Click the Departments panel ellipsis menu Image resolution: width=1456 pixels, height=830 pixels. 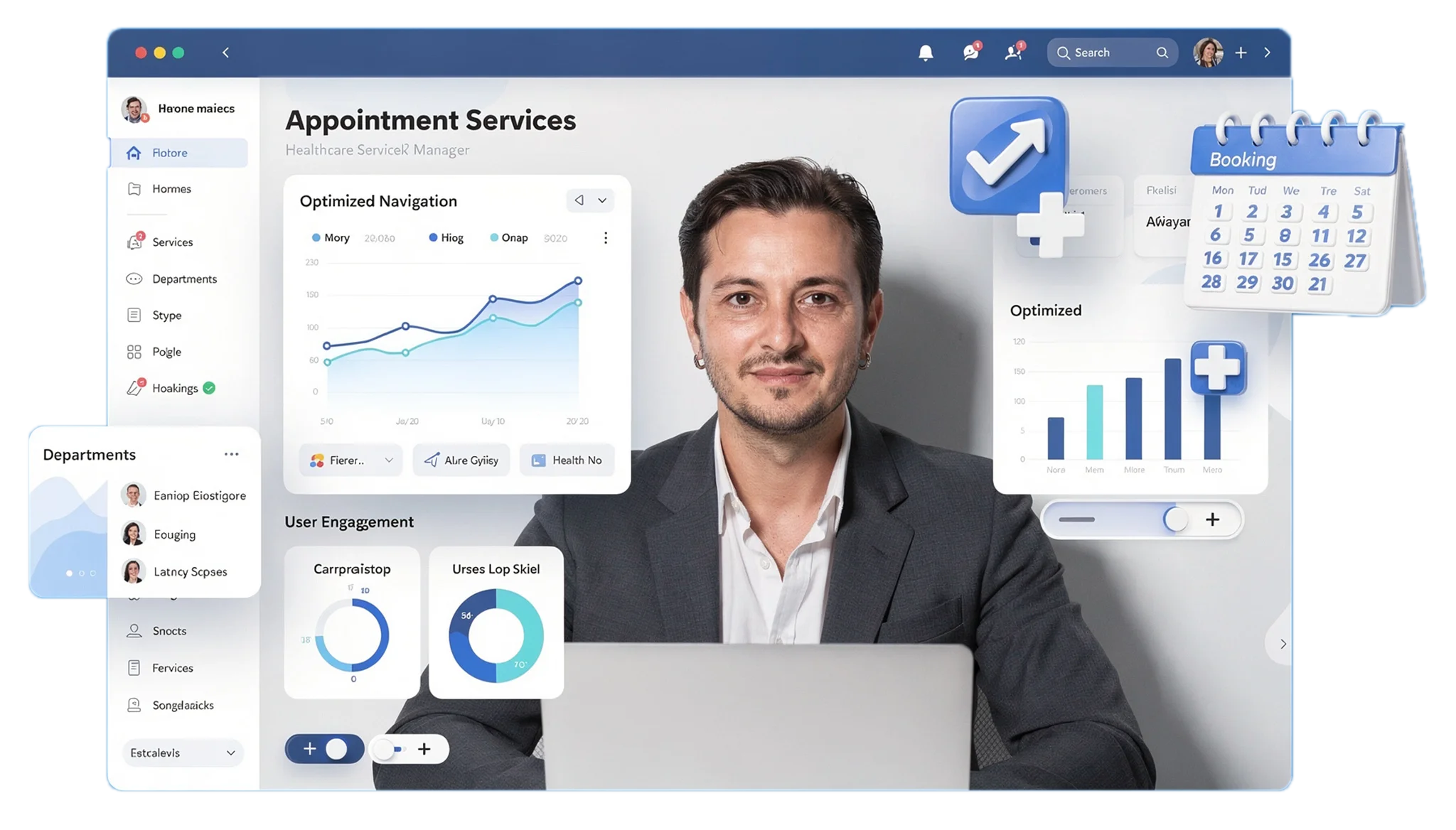[231, 455]
